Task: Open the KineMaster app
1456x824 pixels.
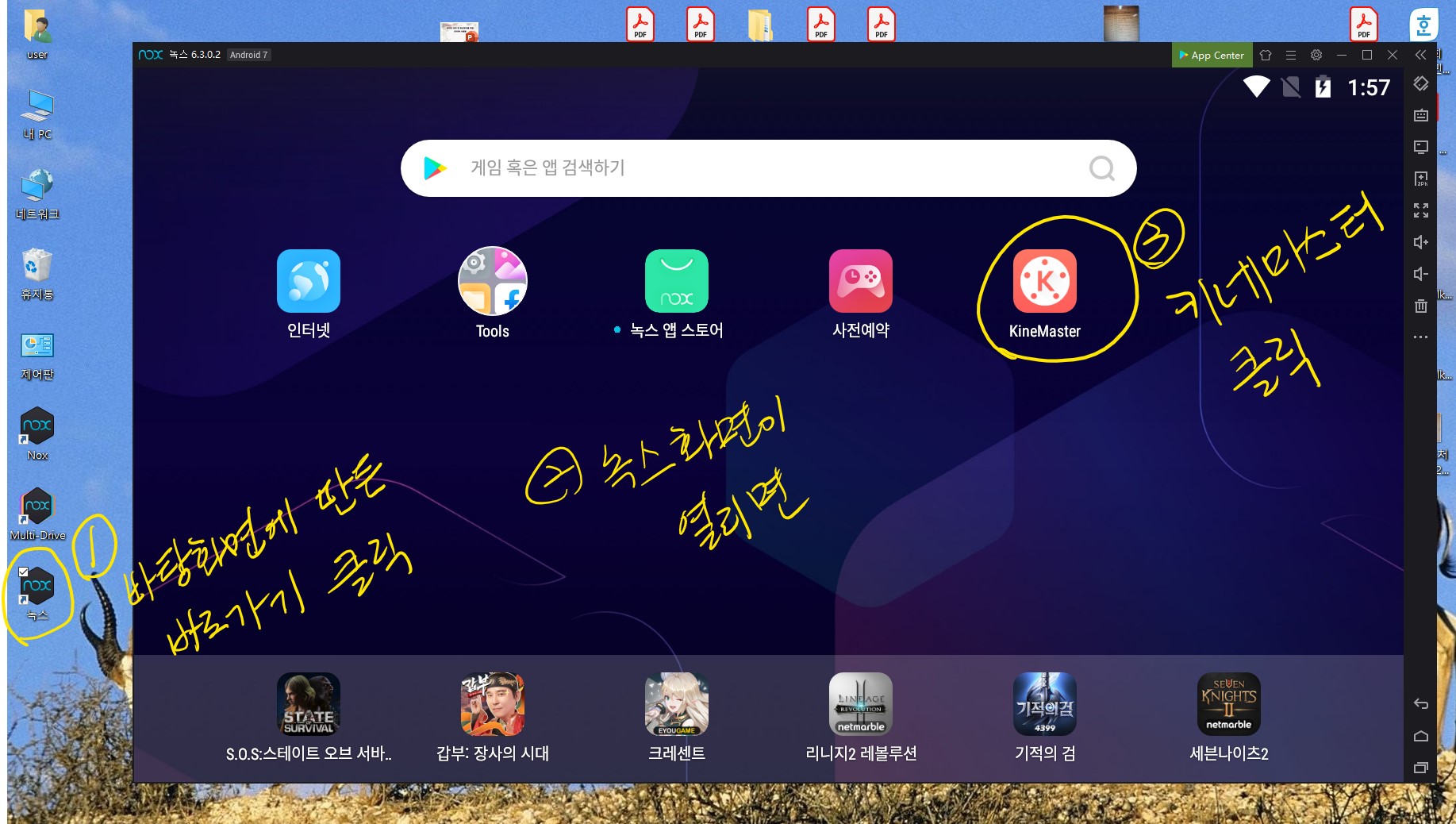Action: [x=1044, y=282]
